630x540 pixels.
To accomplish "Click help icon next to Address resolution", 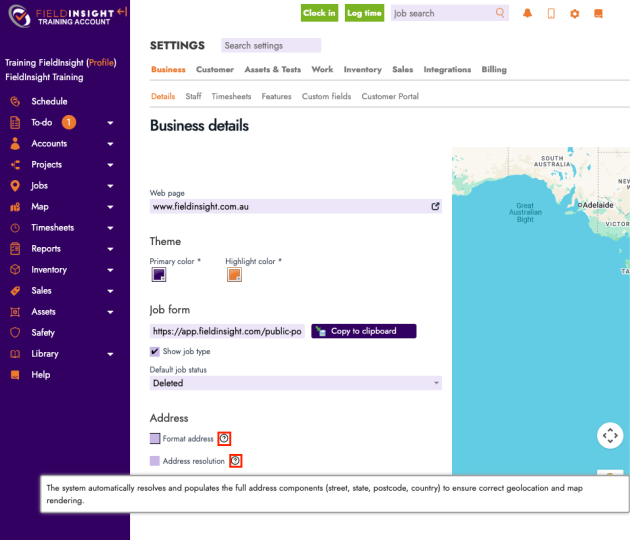I will 235,461.
